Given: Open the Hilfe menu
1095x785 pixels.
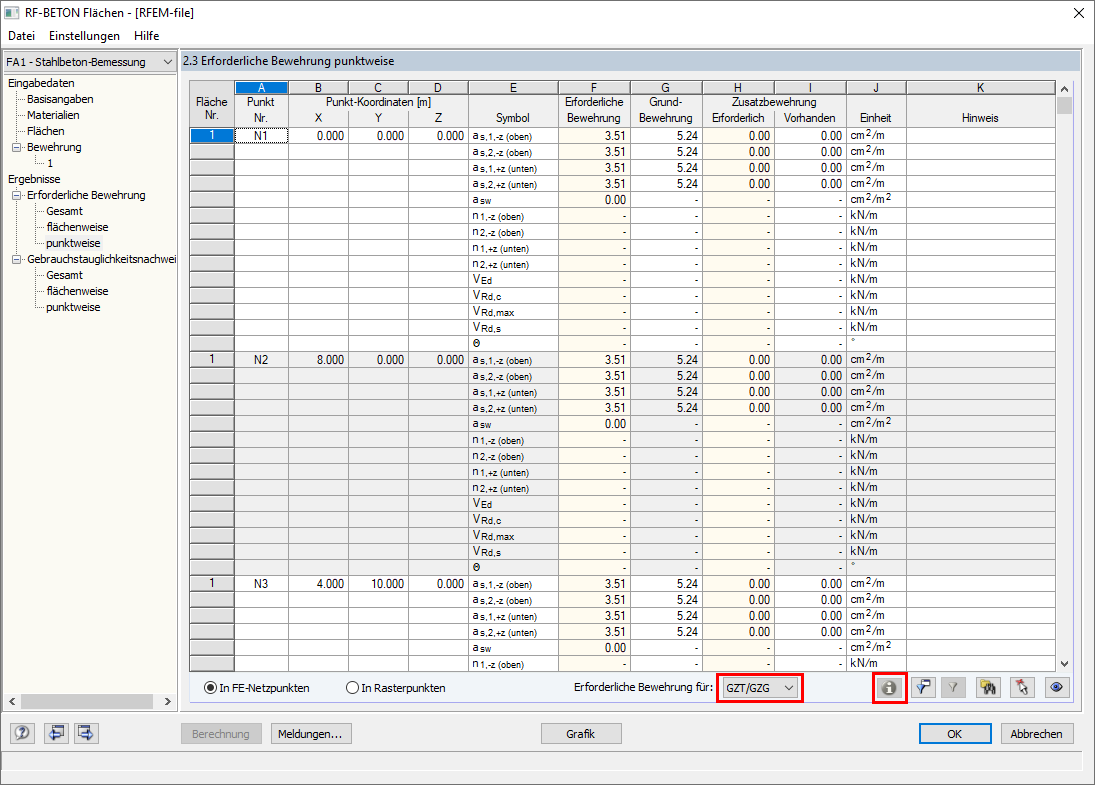Looking at the screenshot, I should pos(147,36).
